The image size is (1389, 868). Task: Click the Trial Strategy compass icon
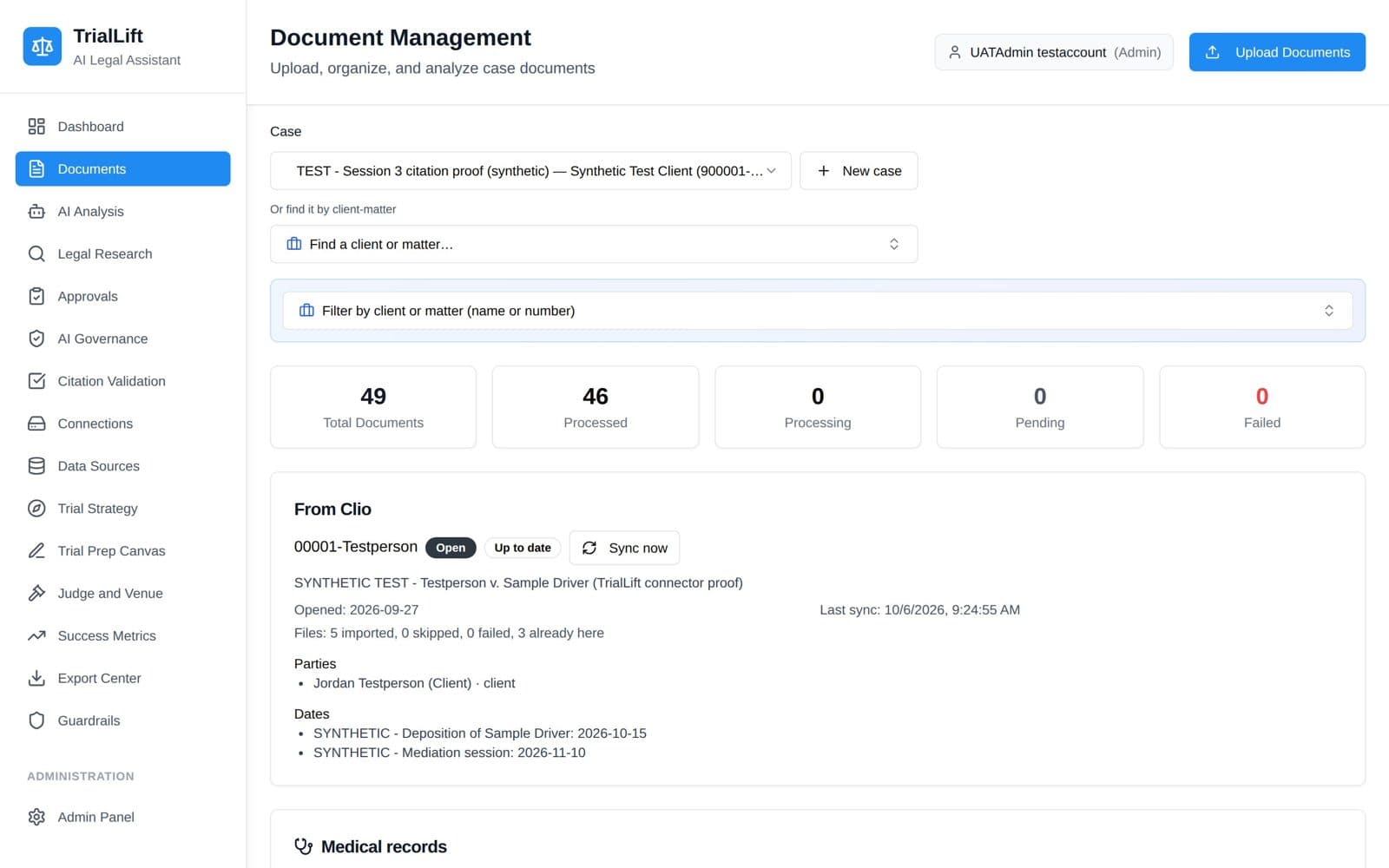(x=36, y=509)
